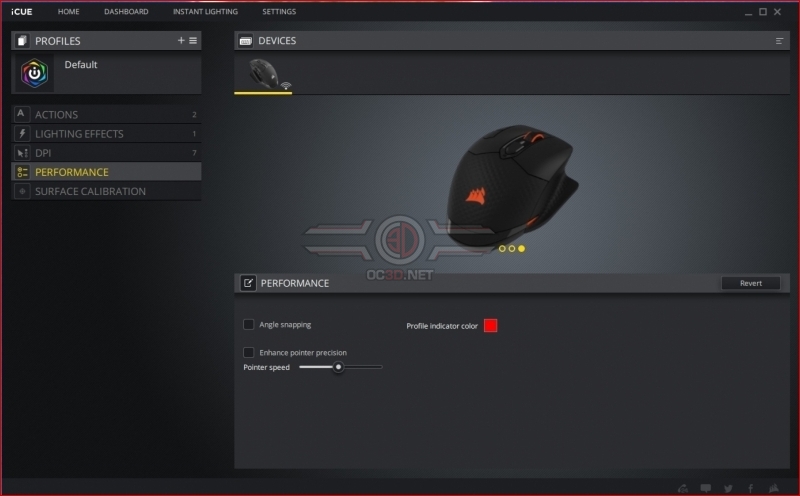The height and width of the screenshot is (496, 800).
Task: Open the DASHBOARD menu
Action: pos(126,12)
